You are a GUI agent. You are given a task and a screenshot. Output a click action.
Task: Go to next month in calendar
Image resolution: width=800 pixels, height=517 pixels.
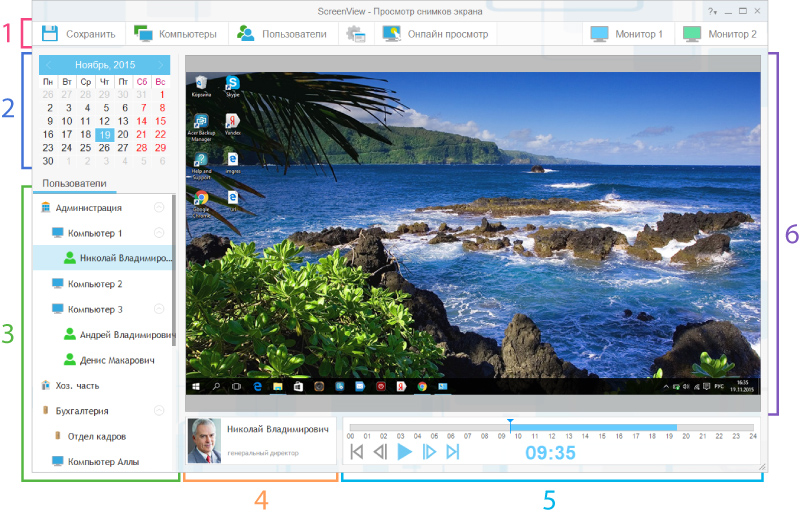(161, 65)
